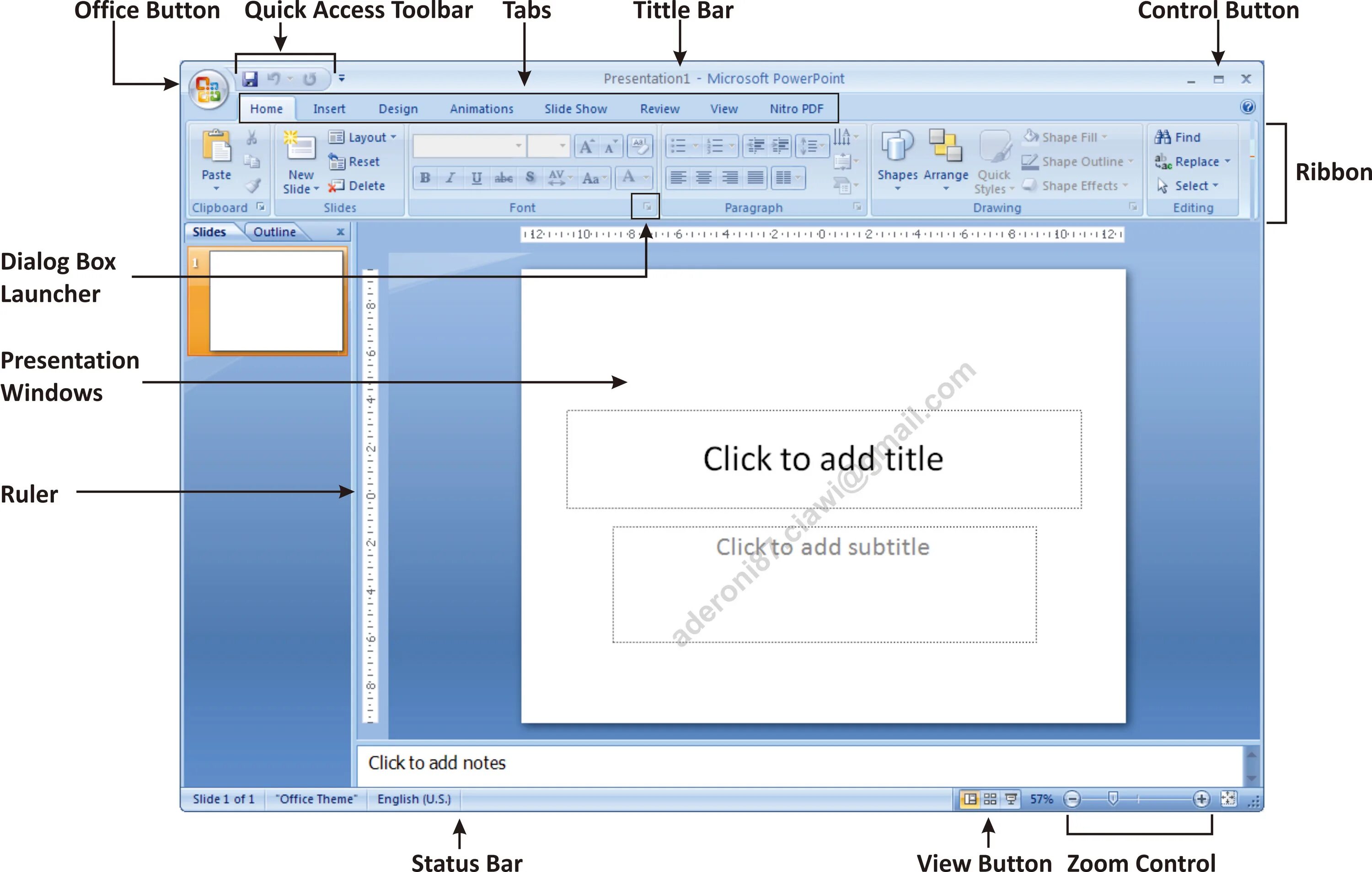Save presentation using Quick Access Toolbar
The height and width of the screenshot is (872, 1372).
(250, 79)
